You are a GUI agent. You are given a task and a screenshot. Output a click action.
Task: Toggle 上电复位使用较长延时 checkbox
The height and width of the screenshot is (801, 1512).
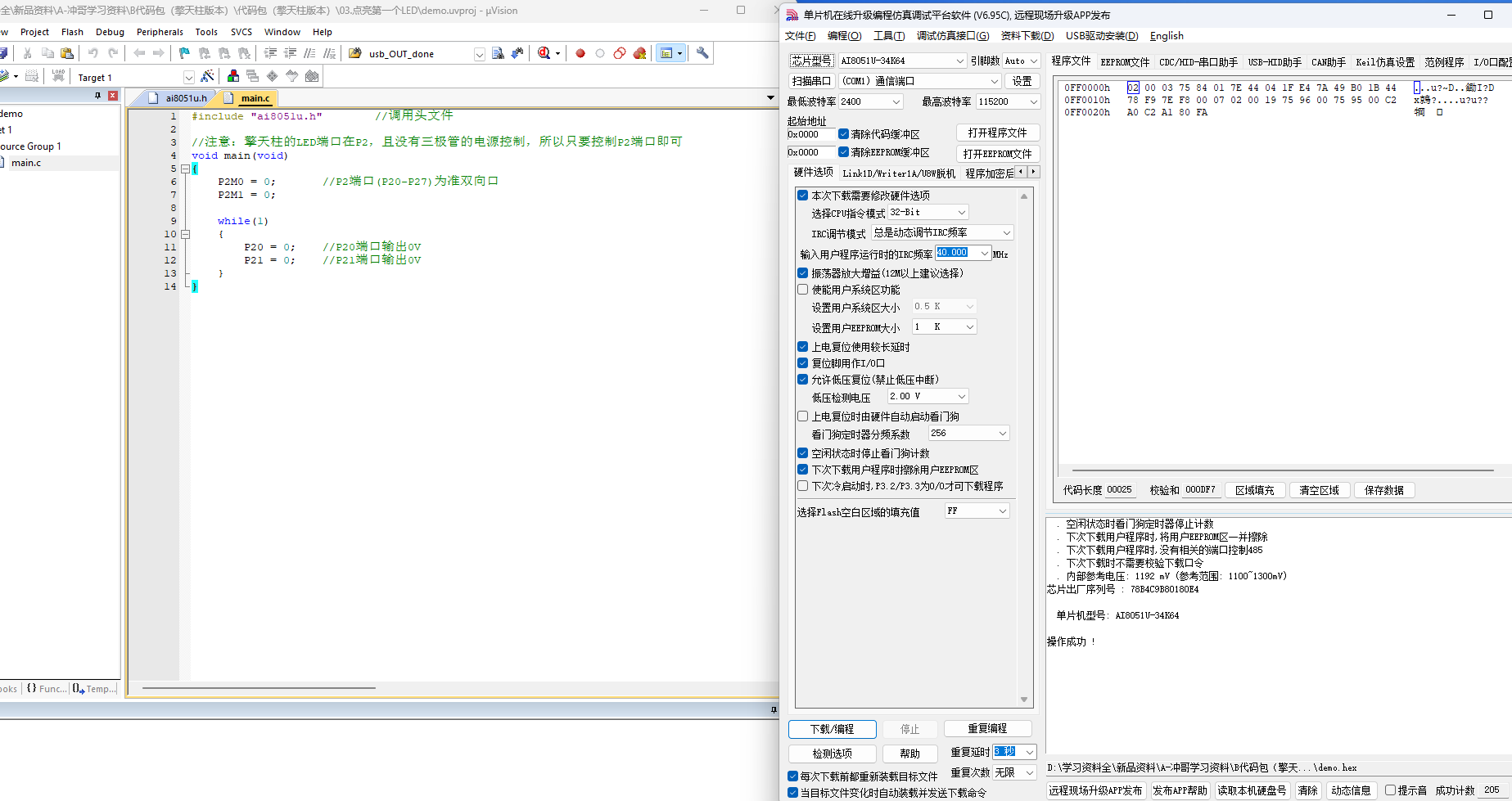pyautogui.click(x=803, y=347)
